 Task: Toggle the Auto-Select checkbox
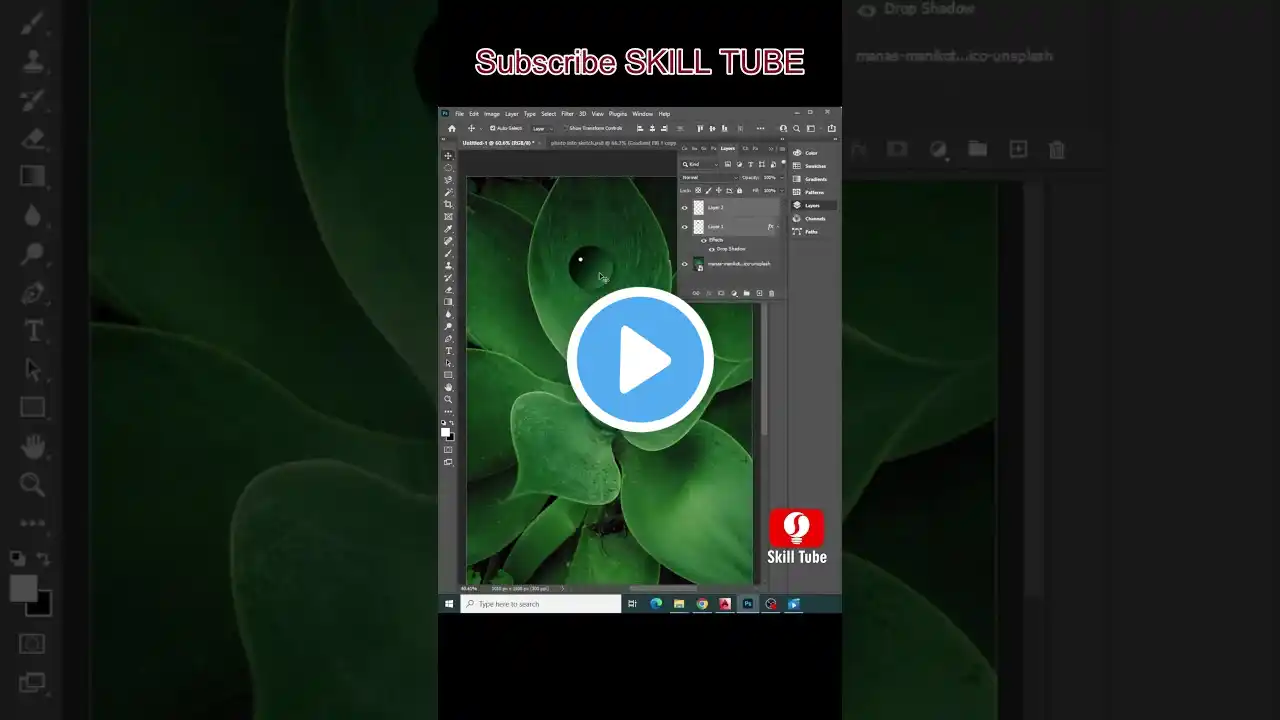[x=492, y=128]
